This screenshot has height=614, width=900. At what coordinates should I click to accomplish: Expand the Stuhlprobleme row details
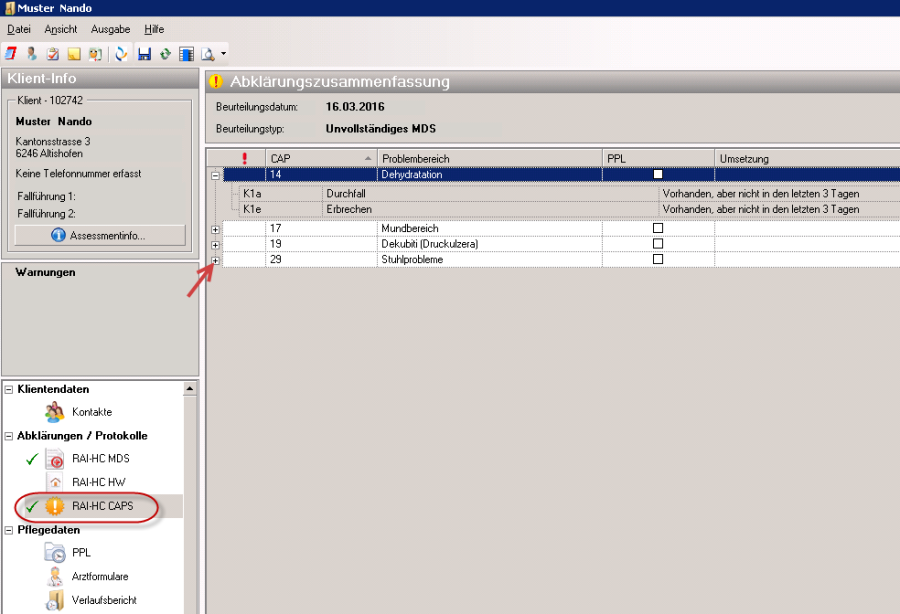[x=215, y=259]
